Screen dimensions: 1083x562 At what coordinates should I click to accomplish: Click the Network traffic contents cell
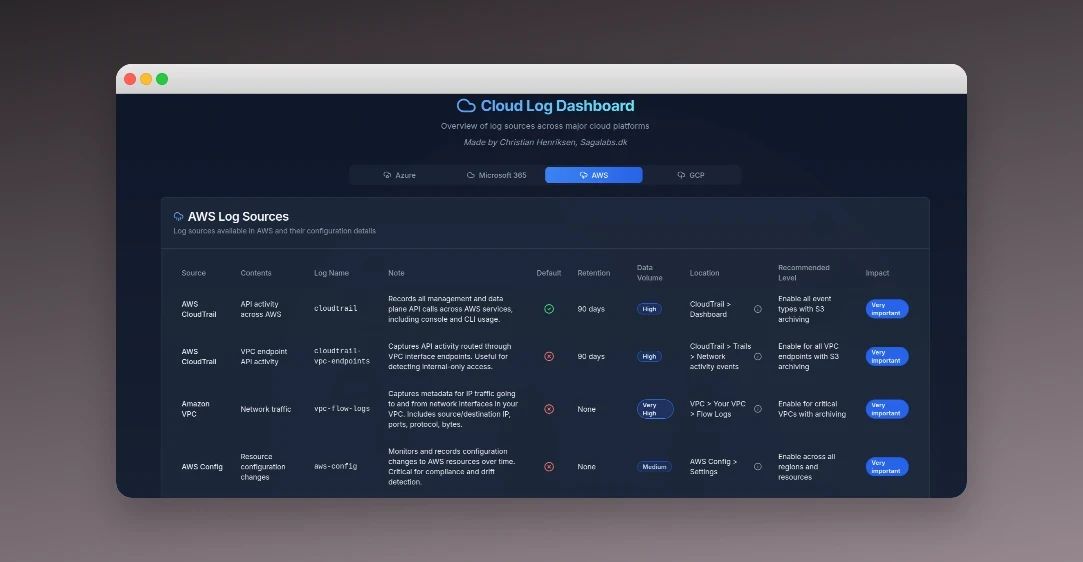pyautogui.click(x=266, y=409)
